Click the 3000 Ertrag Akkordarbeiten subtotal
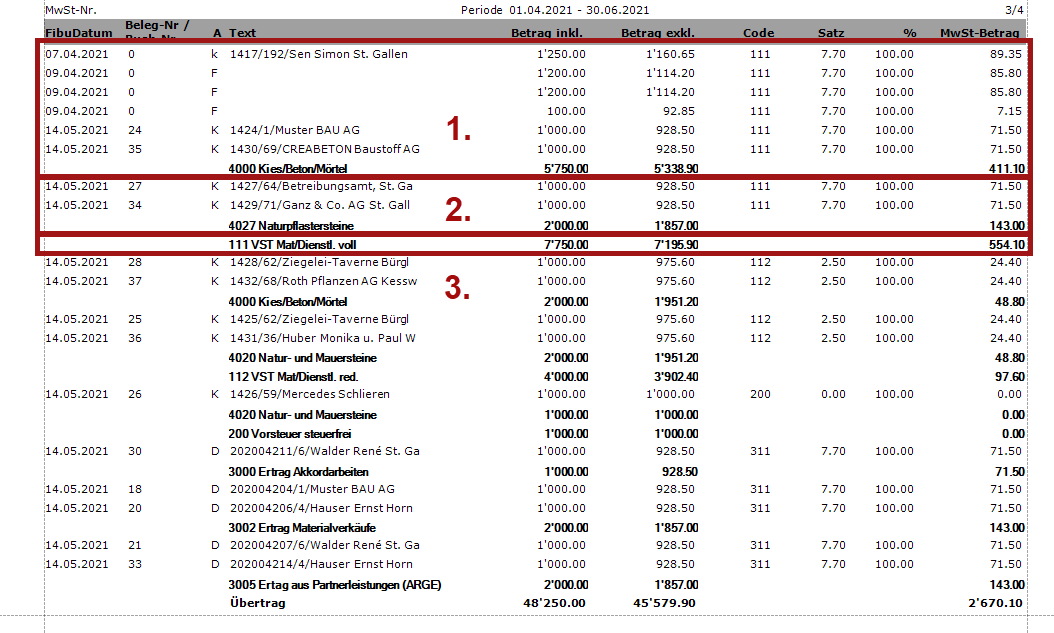 298,471
